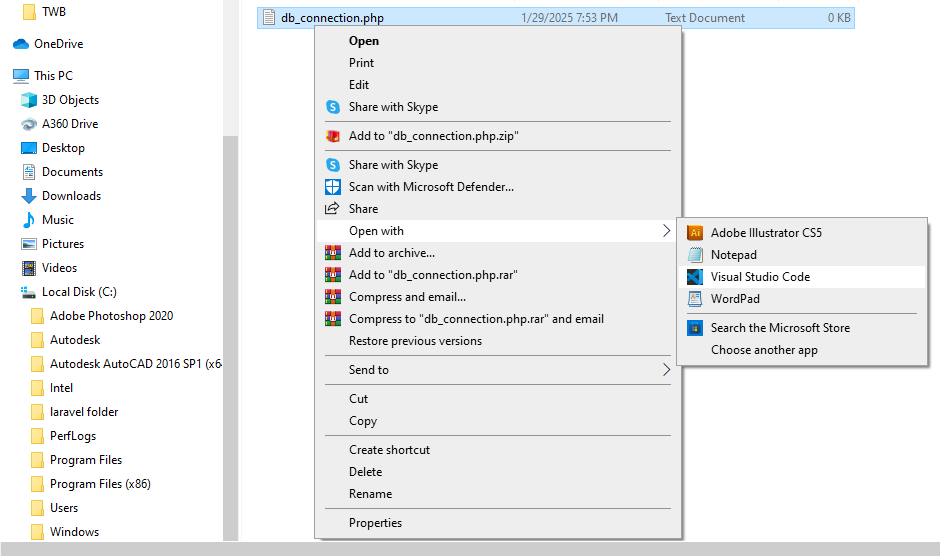Open the Program Files (x86) folder
Image resolution: width=940 pixels, height=556 pixels.
pos(100,484)
